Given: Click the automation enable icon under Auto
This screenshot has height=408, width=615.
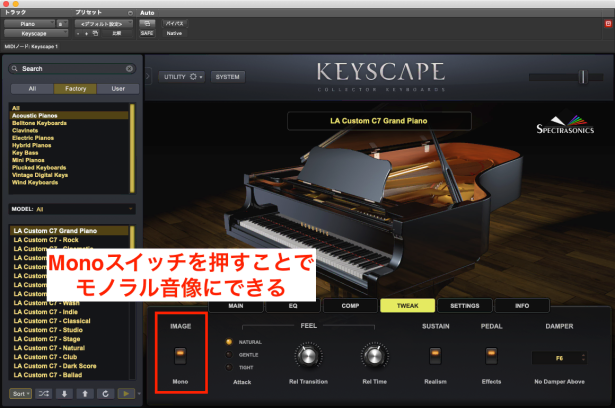Looking at the screenshot, I should (147, 24).
